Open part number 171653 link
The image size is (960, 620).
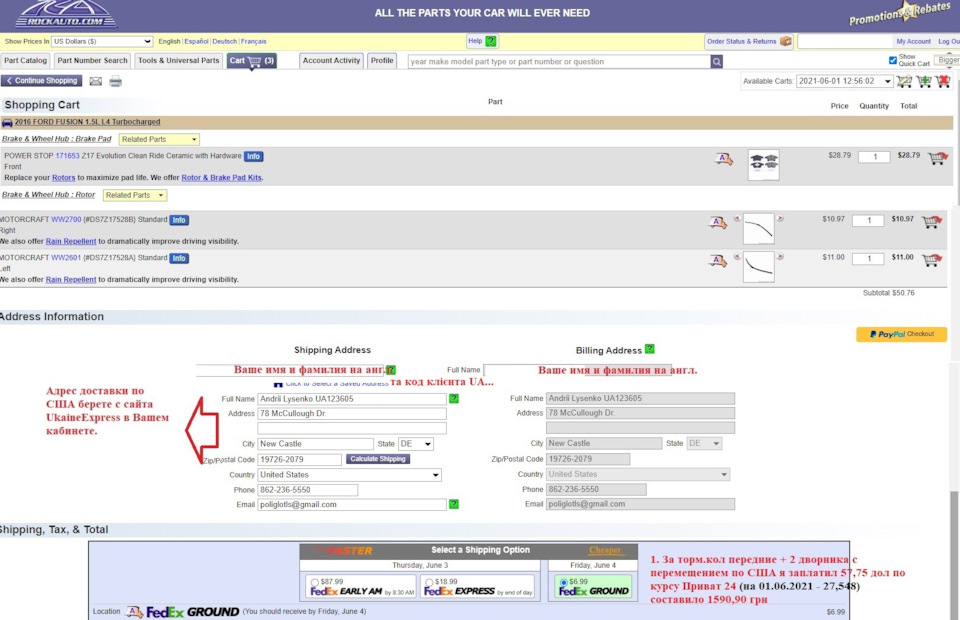[x=67, y=156]
